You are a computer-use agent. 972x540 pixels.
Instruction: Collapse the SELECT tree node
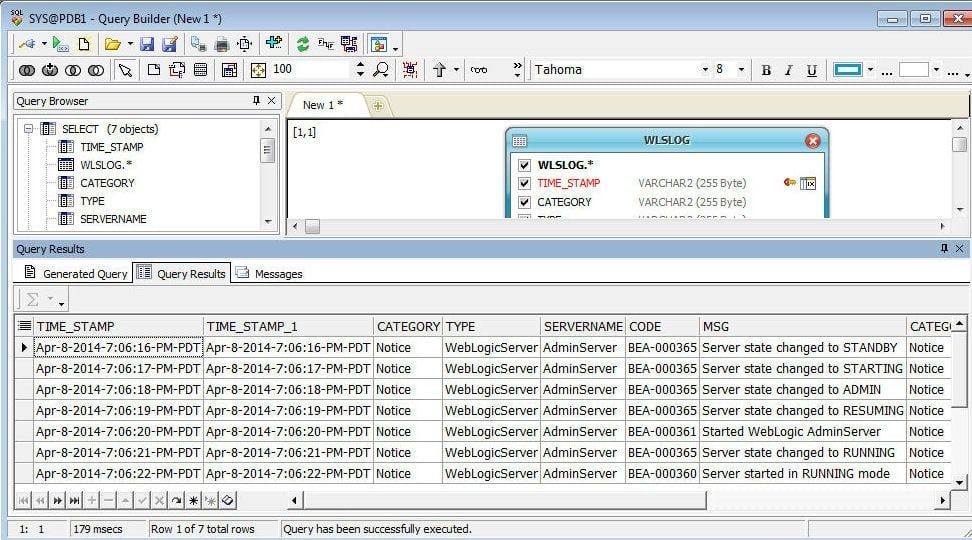tap(28, 129)
